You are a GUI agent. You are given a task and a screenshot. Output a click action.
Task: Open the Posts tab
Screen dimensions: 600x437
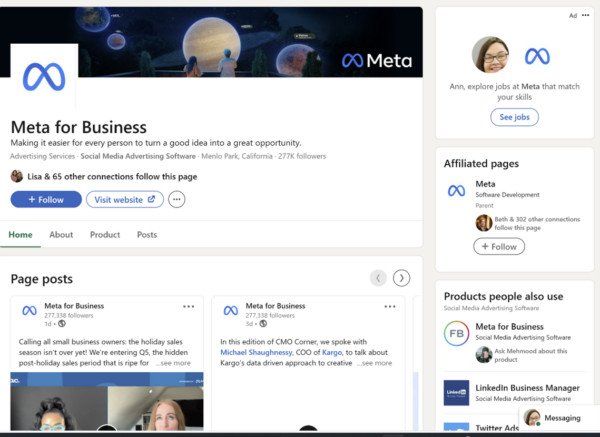click(147, 235)
